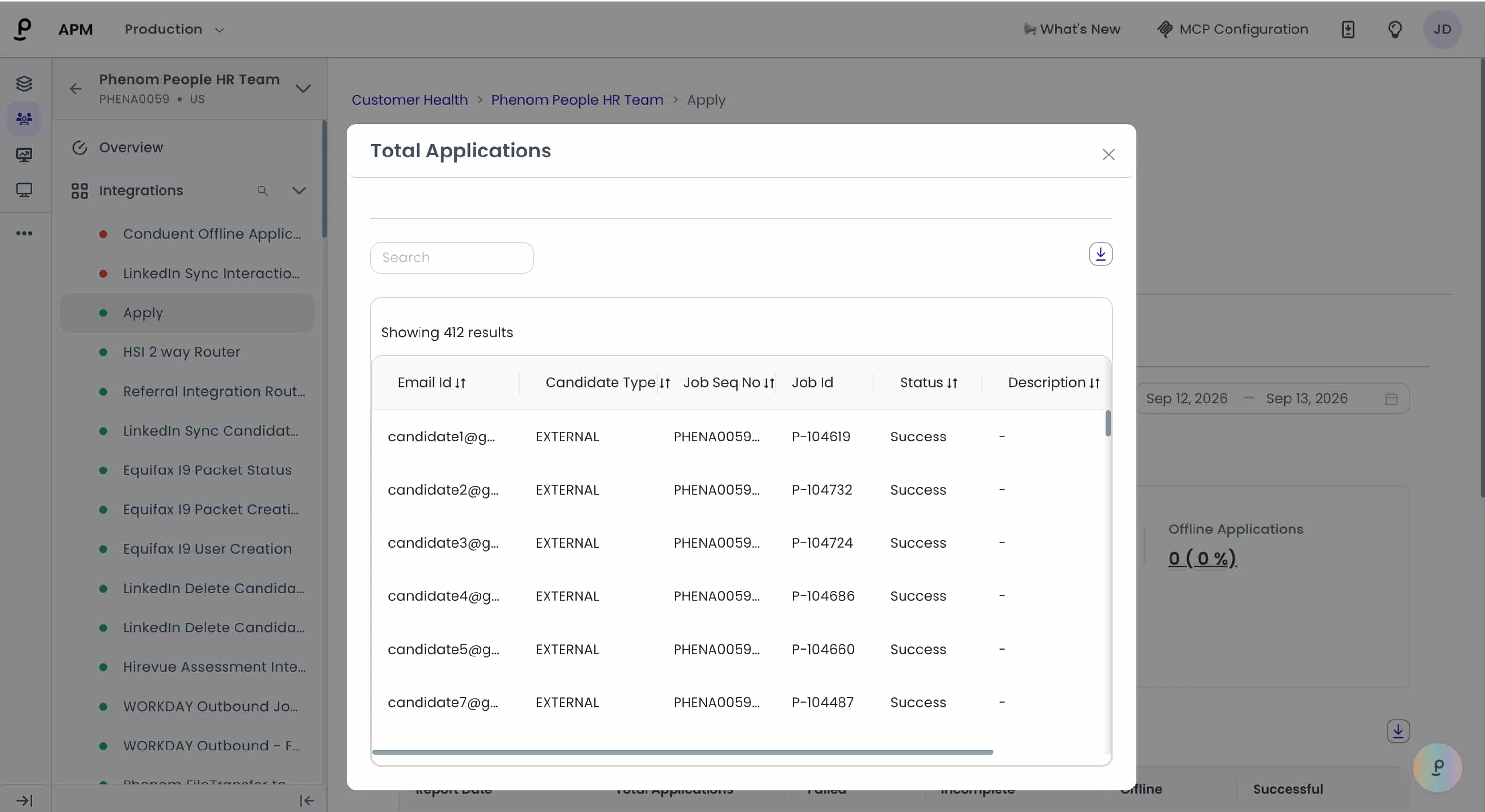1485x812 pixels.
Task: Select Equifax I9 Packet Status integration
Action: (x=187, y=469)
